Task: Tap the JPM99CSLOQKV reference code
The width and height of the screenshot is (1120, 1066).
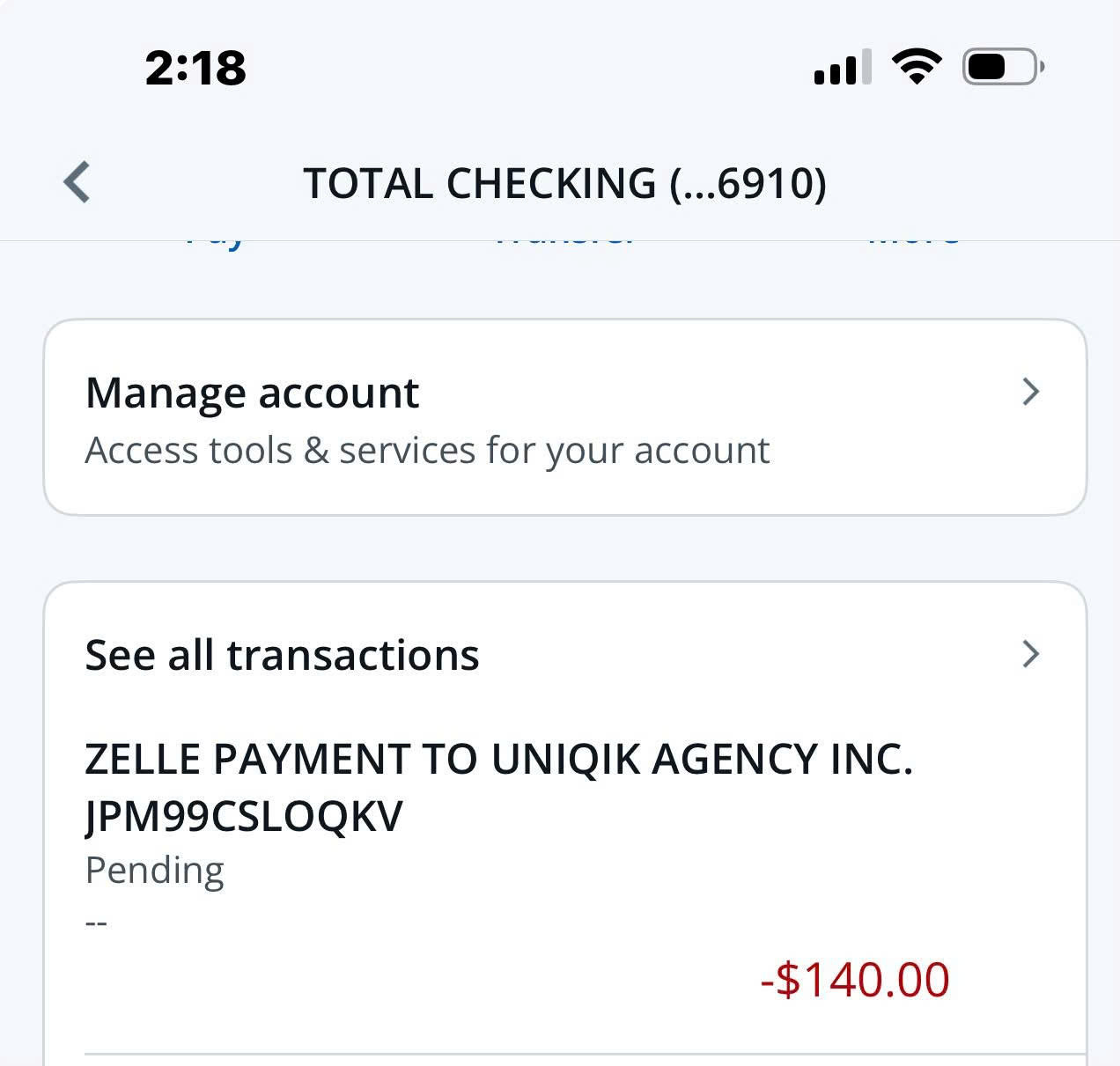Action: click(244, 816)
